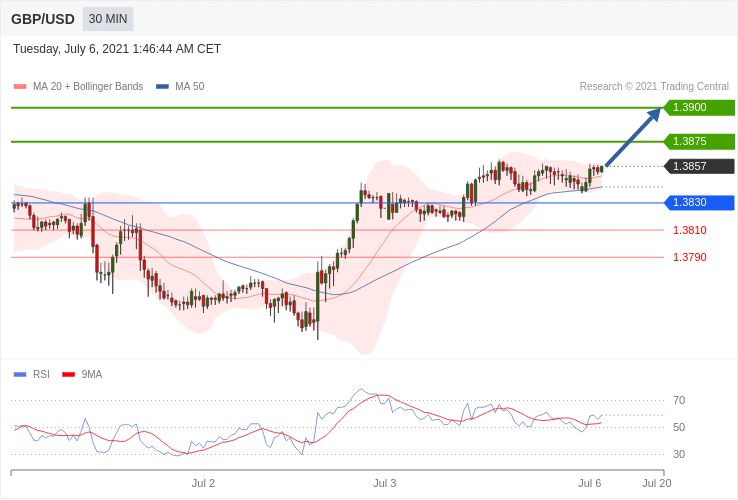Viewport: 738px width, 500px height.
Task: Click the RSI 70 level label
Action: (679, 401)
